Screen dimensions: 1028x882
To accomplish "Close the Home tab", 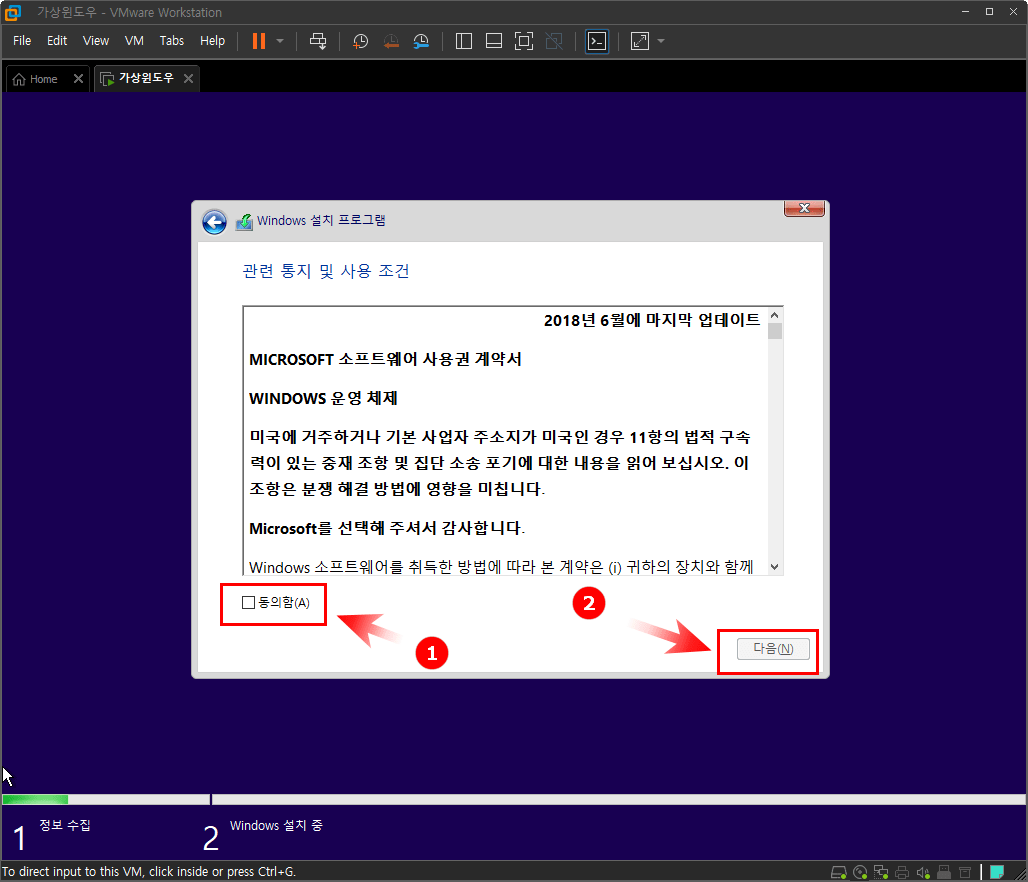I will click(x=79, y=79).
